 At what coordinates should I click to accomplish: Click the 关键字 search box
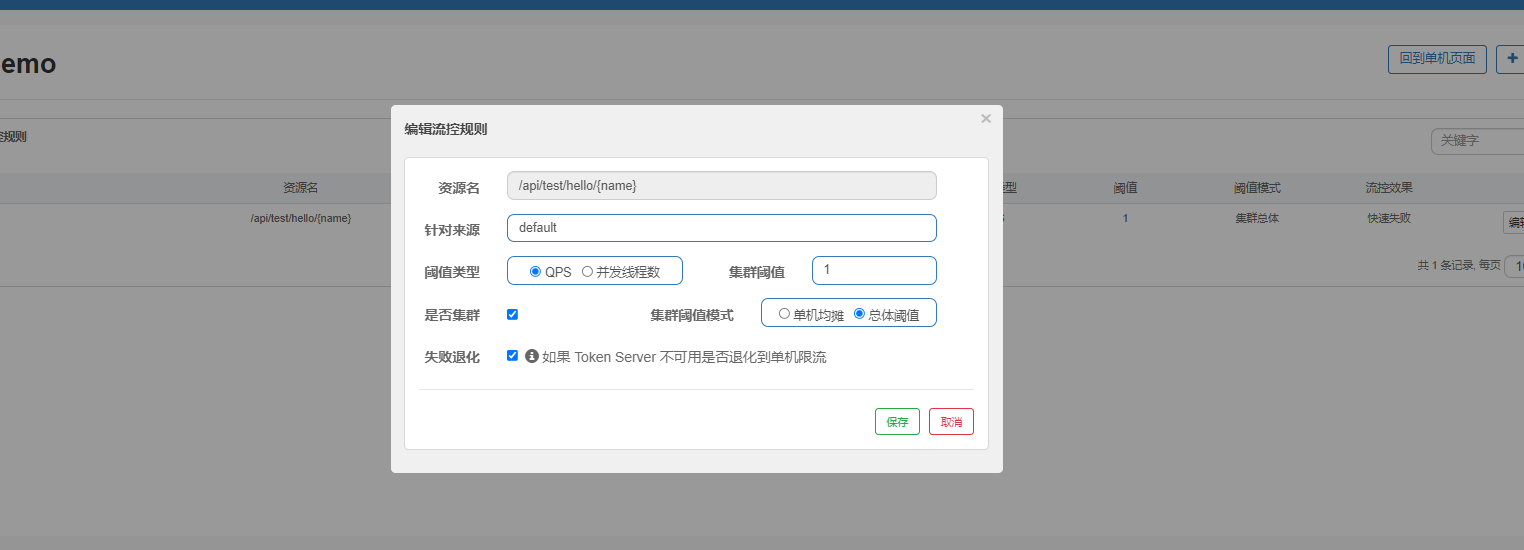(x=1478, y=141)
